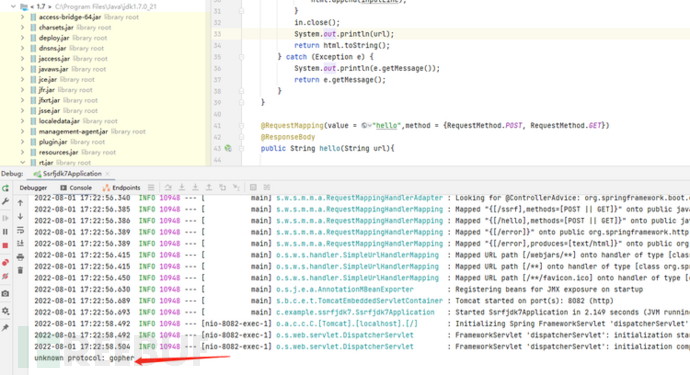Toggle Pin Tab in debug sidebar
Image resolution: width=690 pixels, height=375 pixels.
coord(5,327)
